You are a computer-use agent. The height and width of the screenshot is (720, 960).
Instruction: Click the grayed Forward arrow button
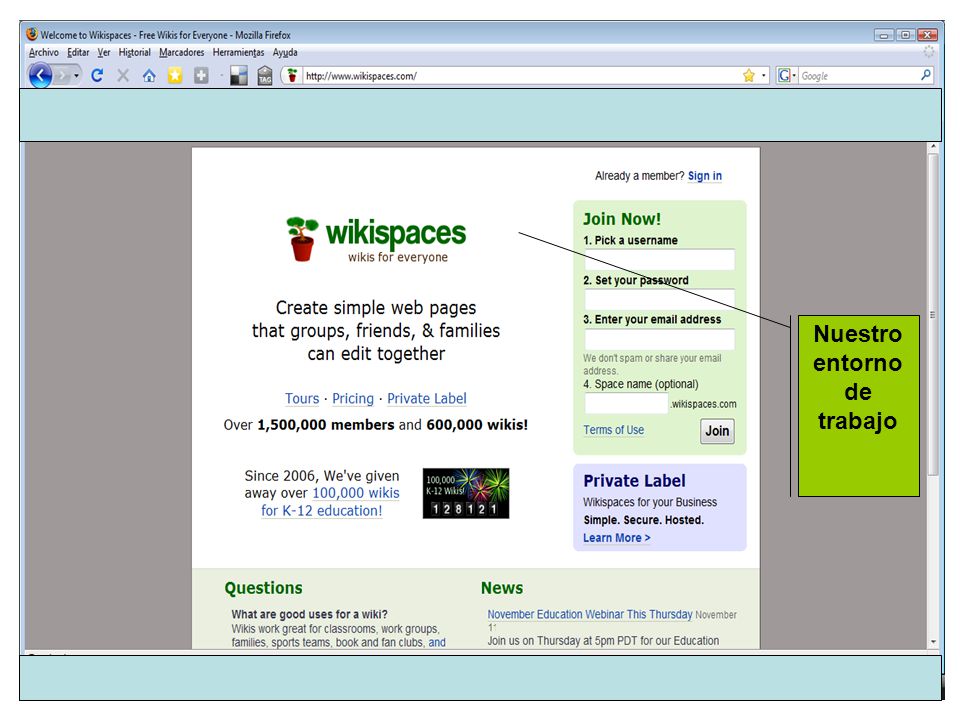point(62,76)
